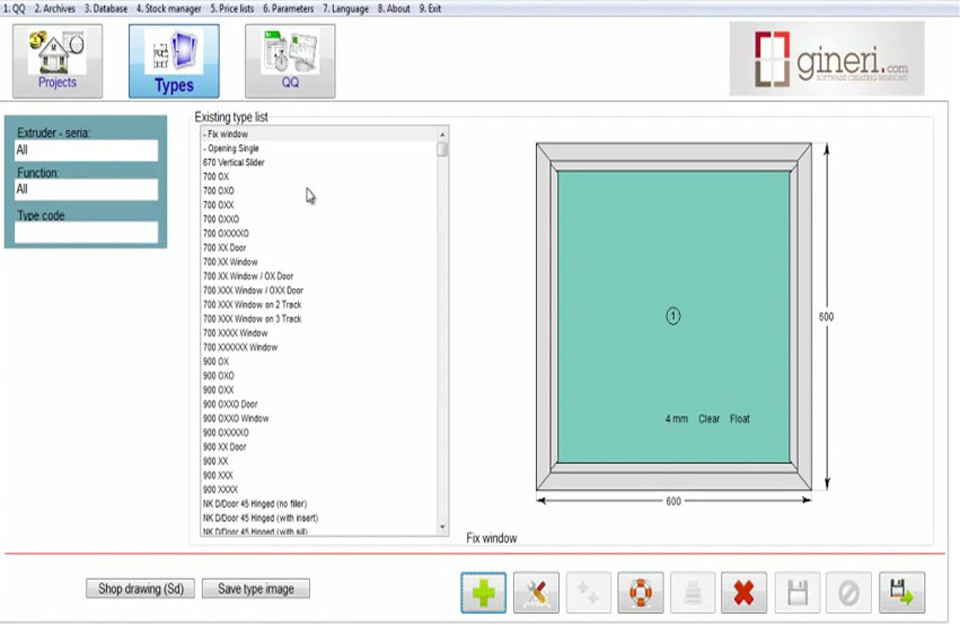Screen dimensions: 960x625
Task: Open the 2. Archives menu
Action: (x=54, y=9)
